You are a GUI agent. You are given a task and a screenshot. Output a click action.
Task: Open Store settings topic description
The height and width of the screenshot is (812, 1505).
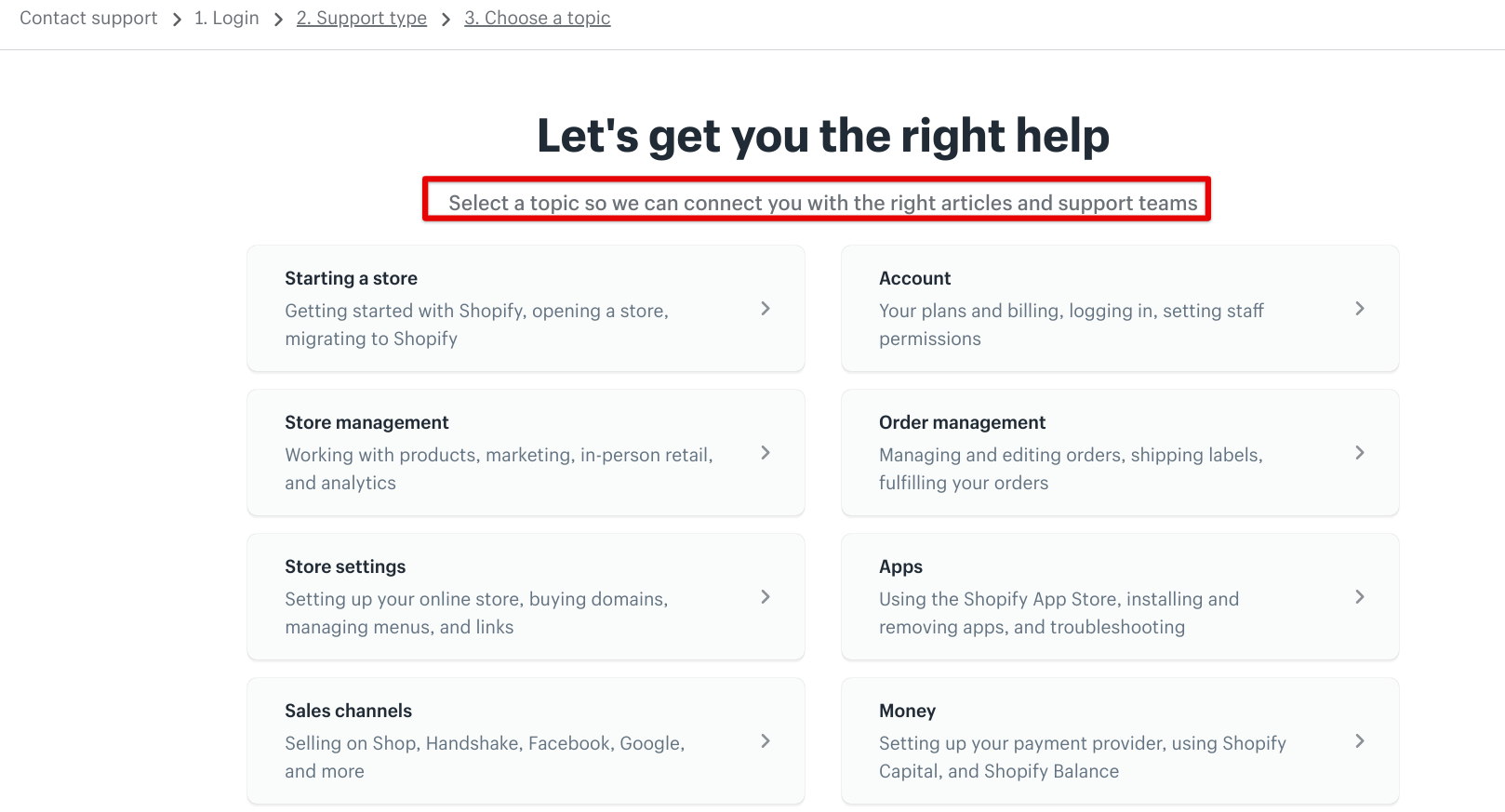click(x=476, y=613)
